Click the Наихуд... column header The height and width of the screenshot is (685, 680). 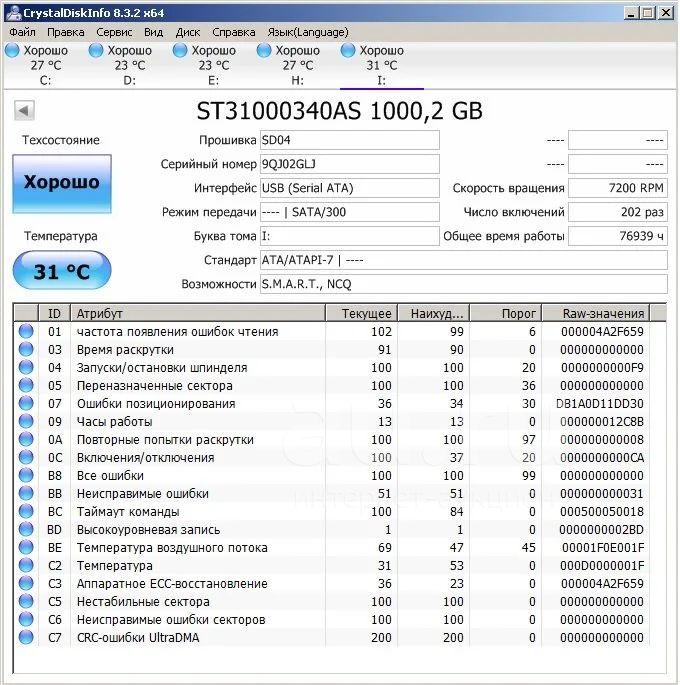(x=434, y=313)
